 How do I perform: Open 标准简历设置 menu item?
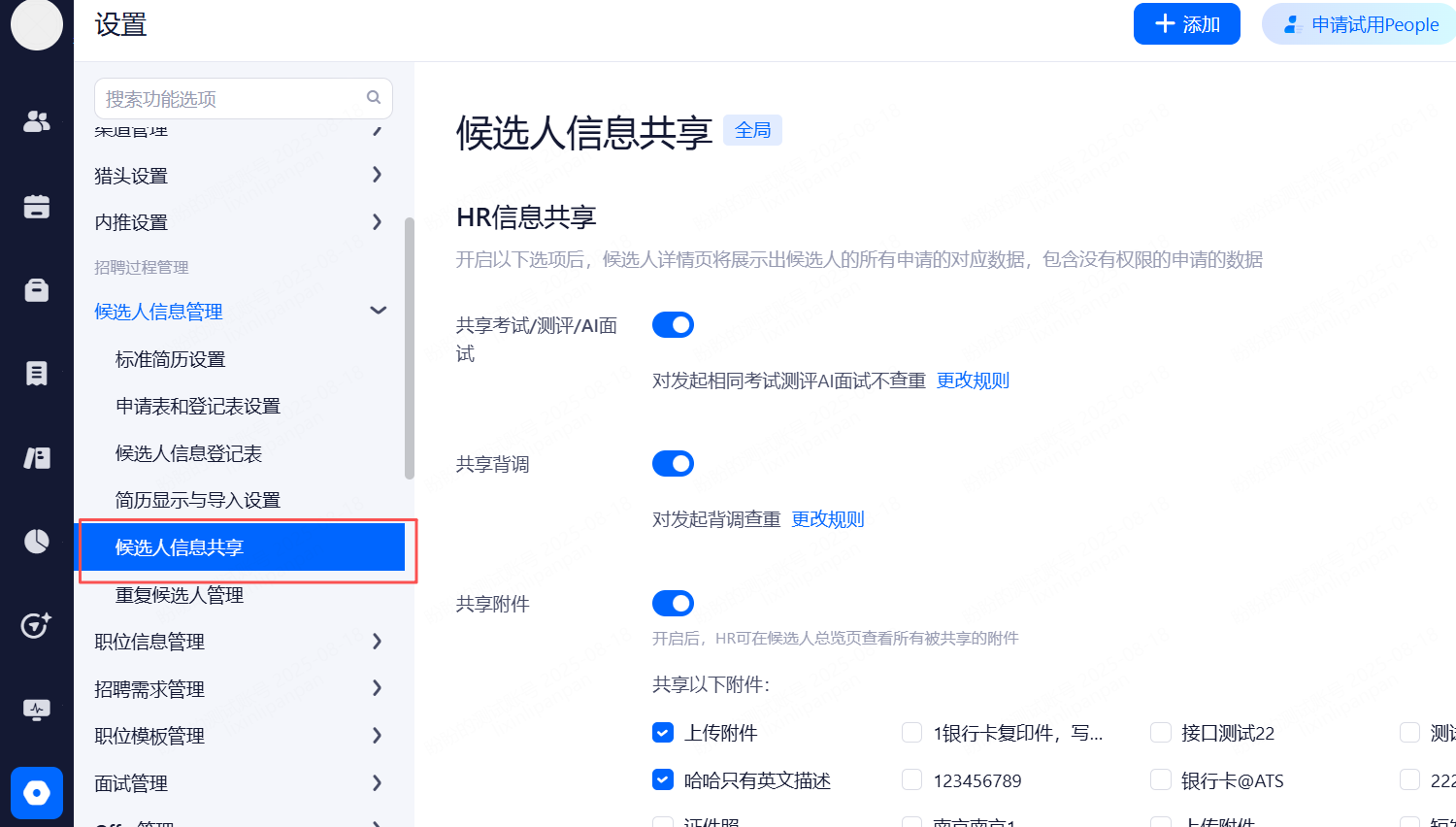click(x=171, y=359)
